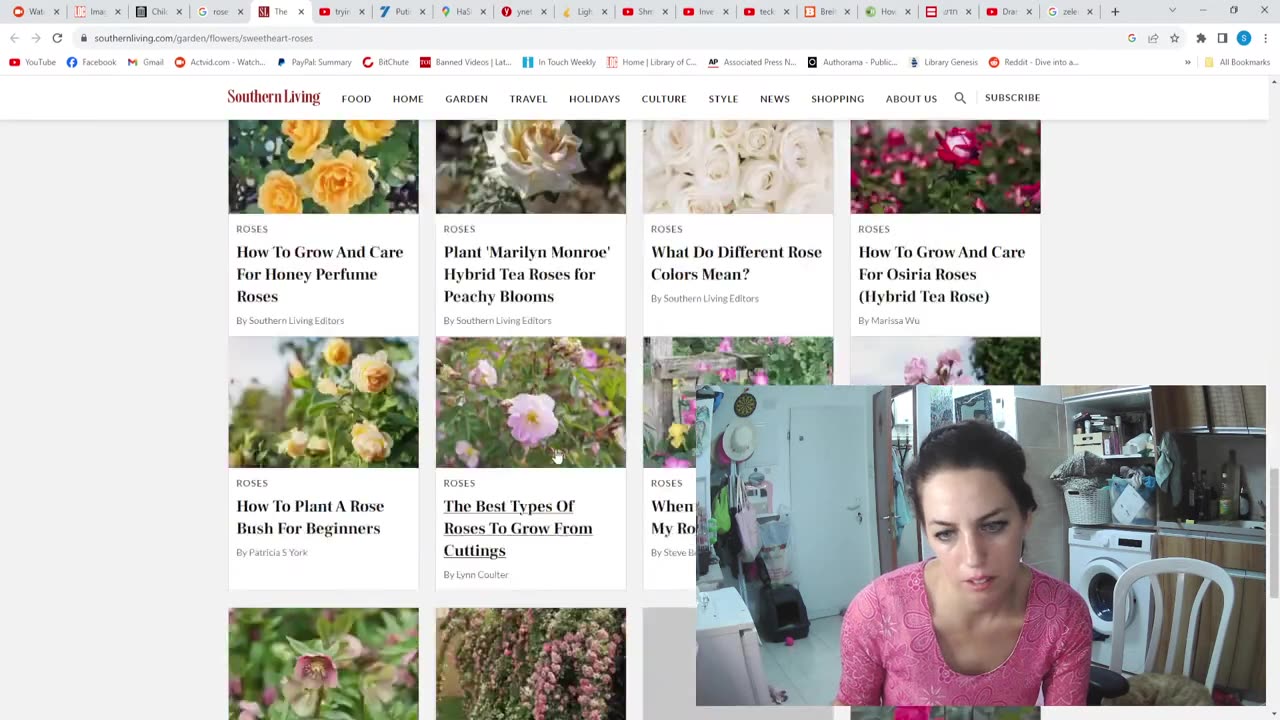1280x720 pixels.
Task: Open the In Touch Weekly bookmark
Action: click(559, 62)
